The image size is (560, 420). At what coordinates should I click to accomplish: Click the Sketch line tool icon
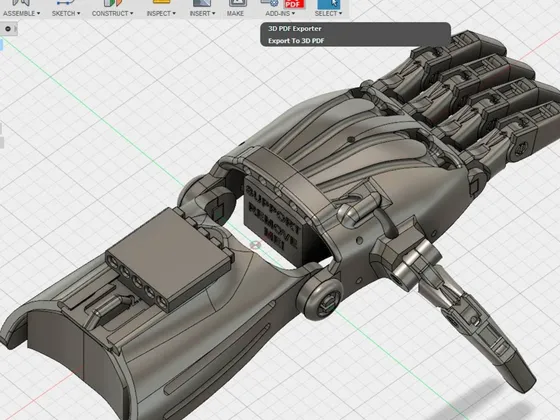pyautogui.click(x=65, y=3)
